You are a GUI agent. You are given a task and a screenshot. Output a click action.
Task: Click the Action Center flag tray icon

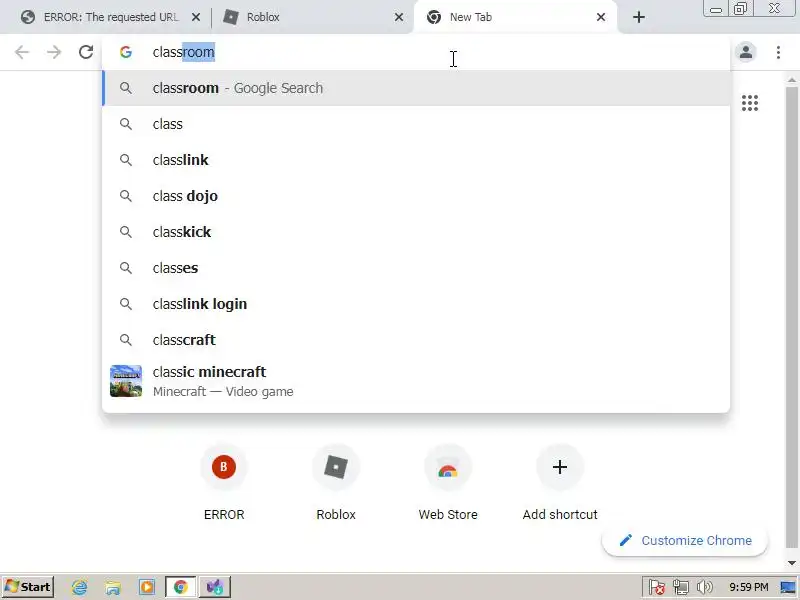[657, 587]
